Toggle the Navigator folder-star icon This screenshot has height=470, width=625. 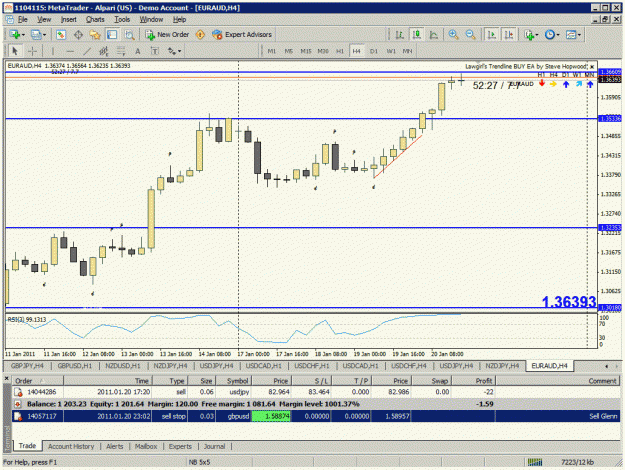point(95,35)
